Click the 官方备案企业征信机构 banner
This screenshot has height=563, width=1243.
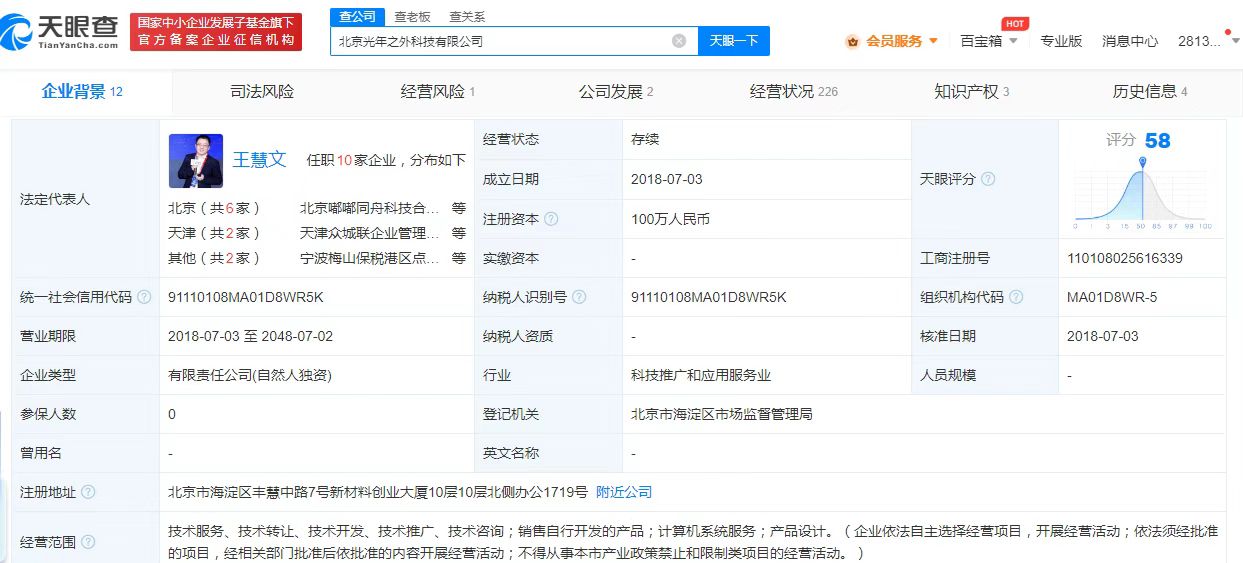click(x=216, y=32)
